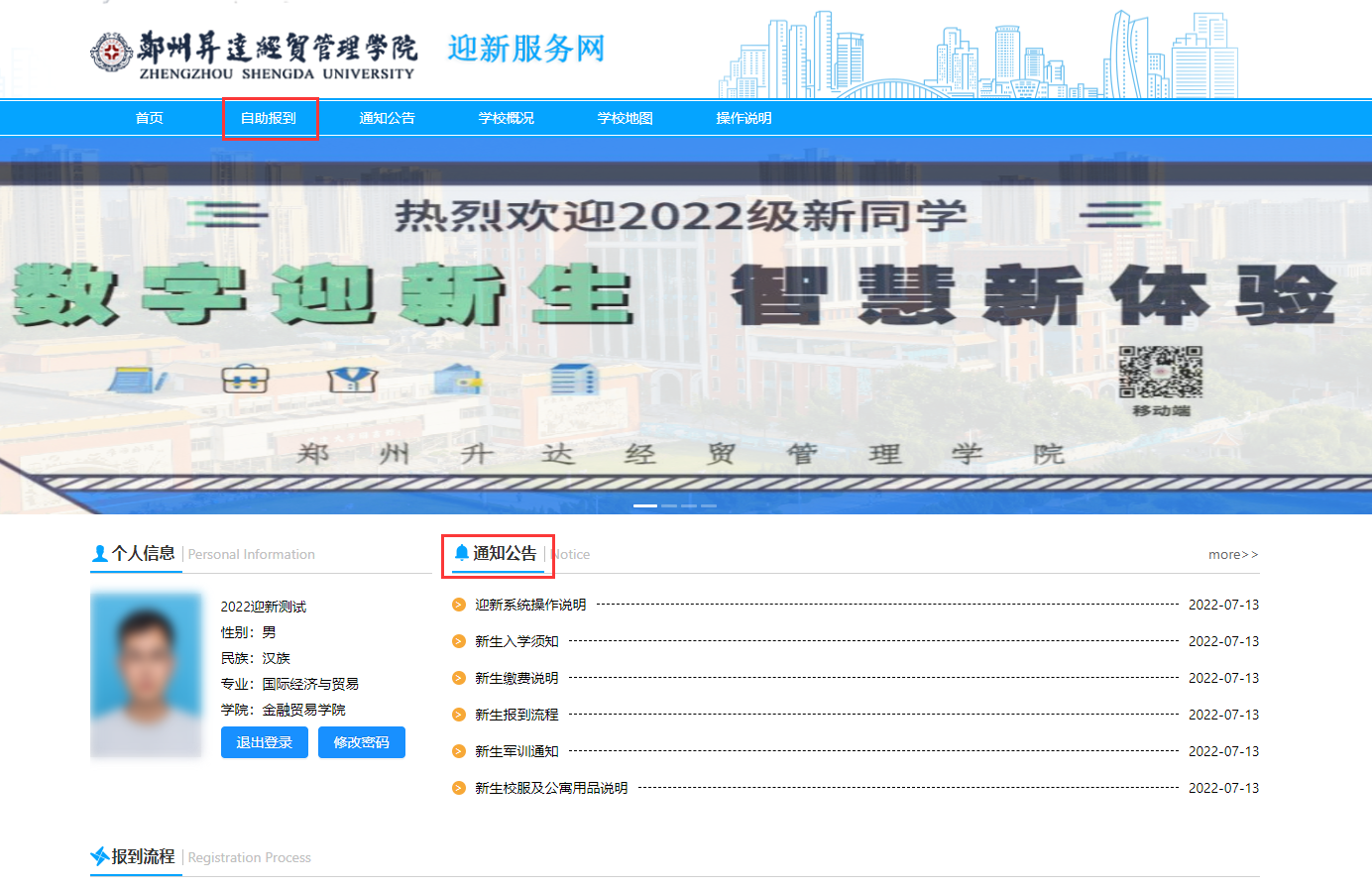
Task: Open notice 新生入学须知
Action: point(516,641)
